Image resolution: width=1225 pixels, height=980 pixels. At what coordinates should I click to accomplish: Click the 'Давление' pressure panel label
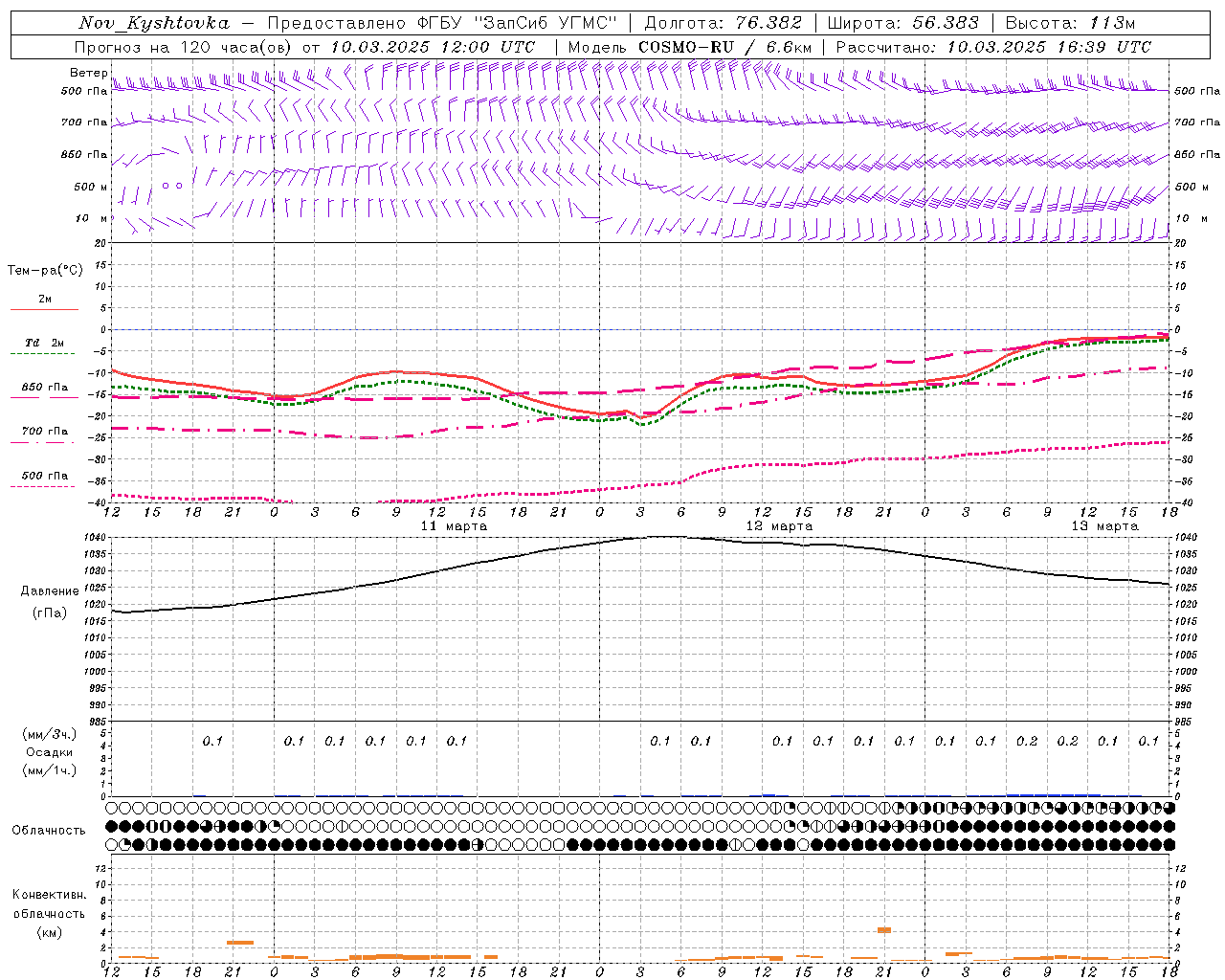pos(50,591)
